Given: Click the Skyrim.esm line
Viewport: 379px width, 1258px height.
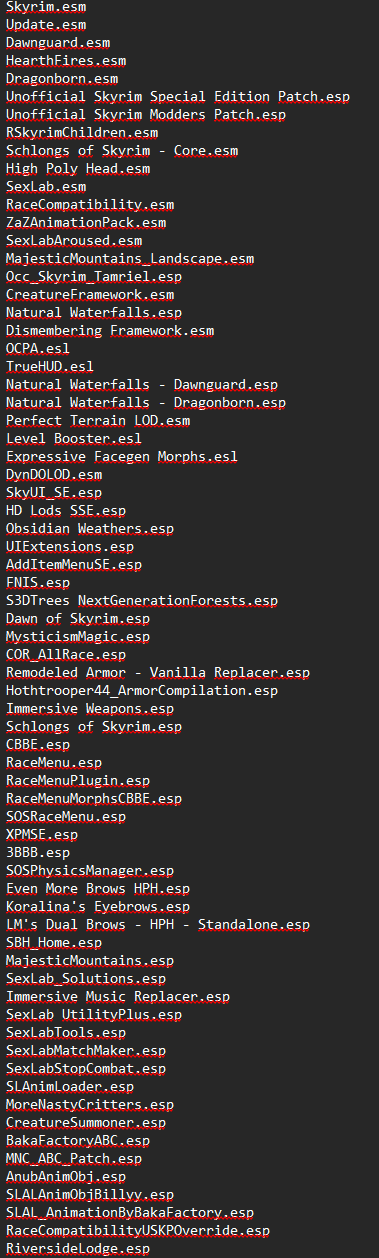Looking at the screenshot, I should click(46, 6).
